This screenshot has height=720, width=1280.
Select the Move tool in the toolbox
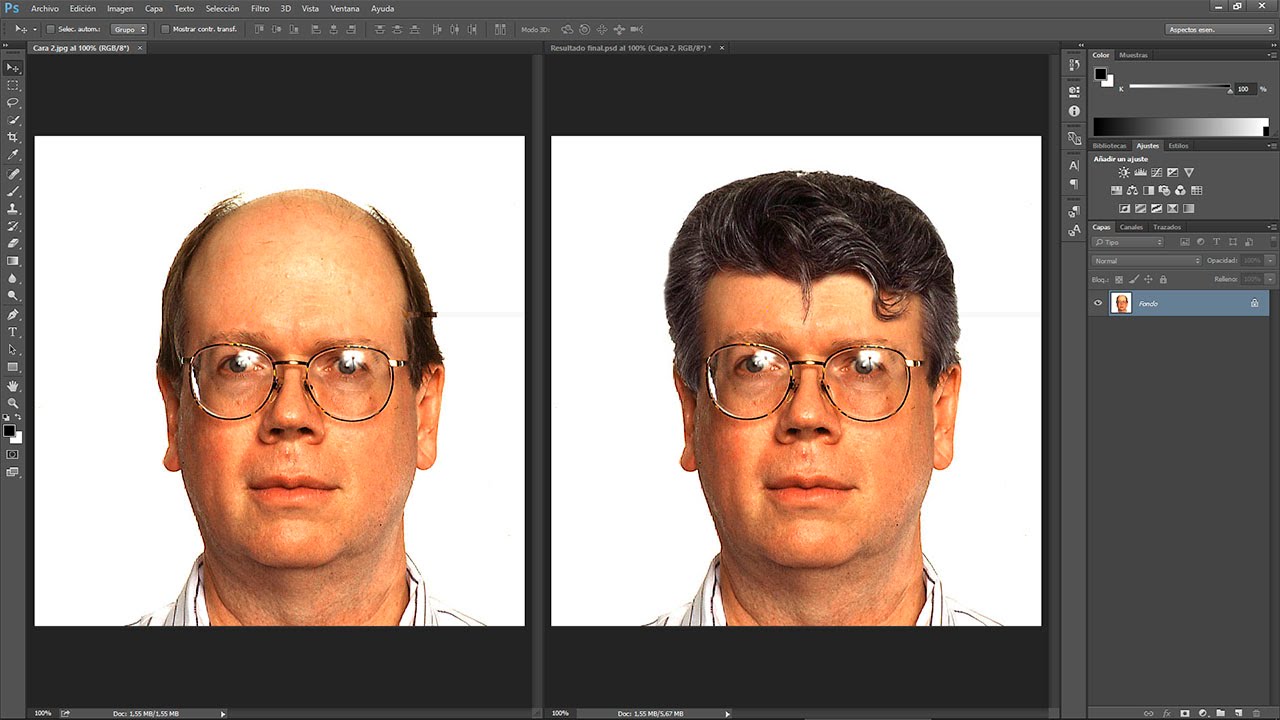click(x=13, y=68)
